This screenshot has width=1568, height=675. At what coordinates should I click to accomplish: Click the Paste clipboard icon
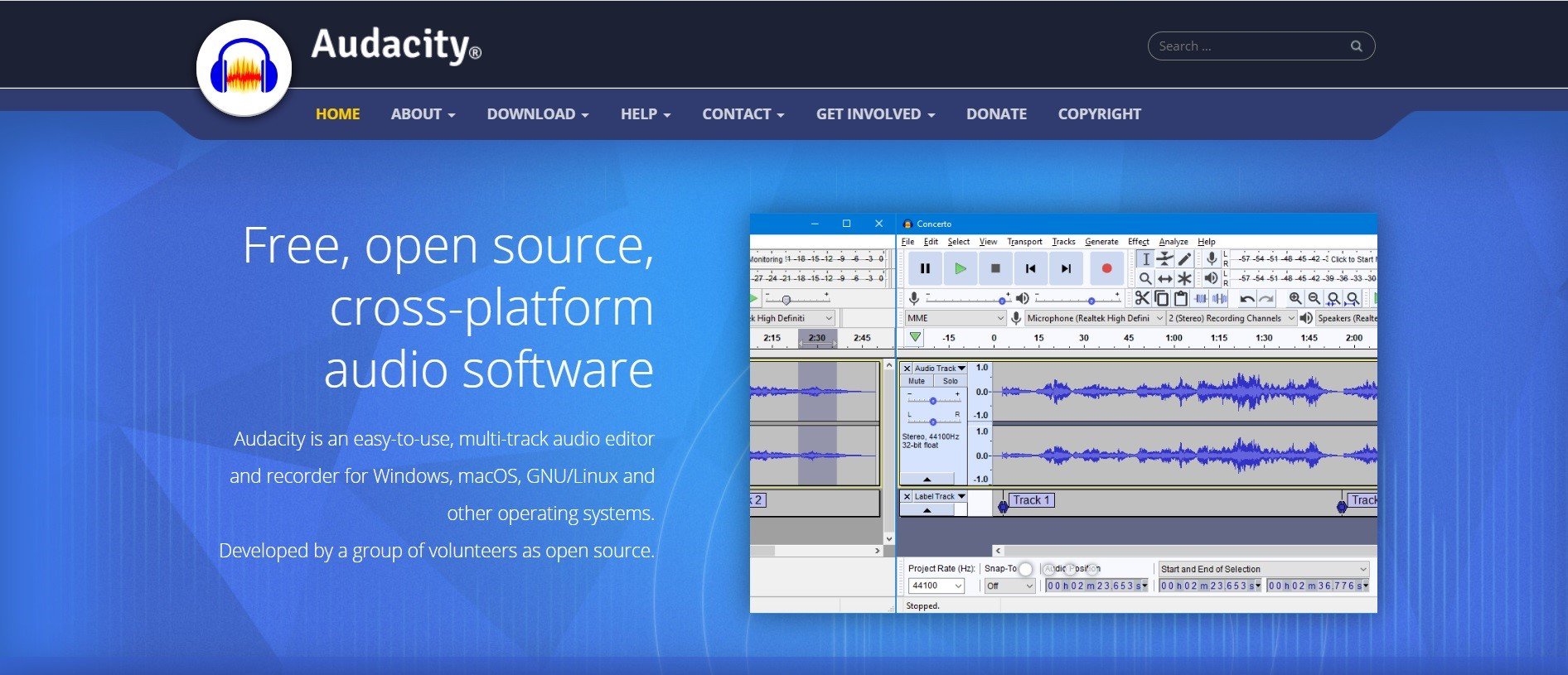(x=1180, y=298)
